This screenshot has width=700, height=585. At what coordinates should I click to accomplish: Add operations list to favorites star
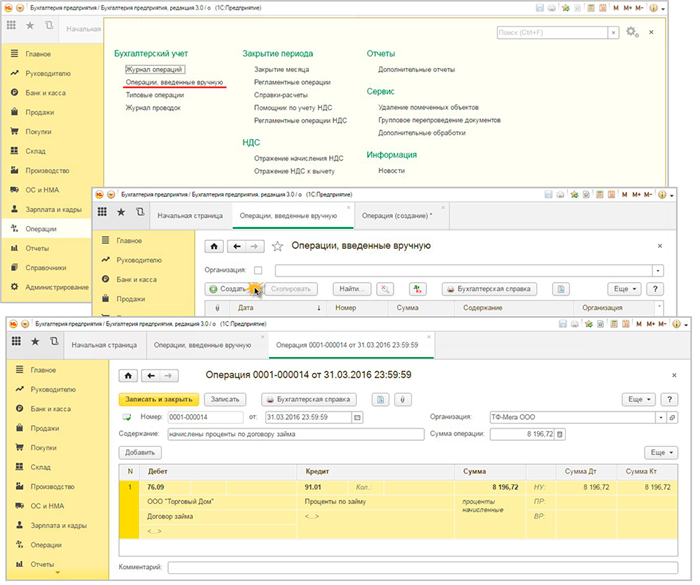coord(277,246)
